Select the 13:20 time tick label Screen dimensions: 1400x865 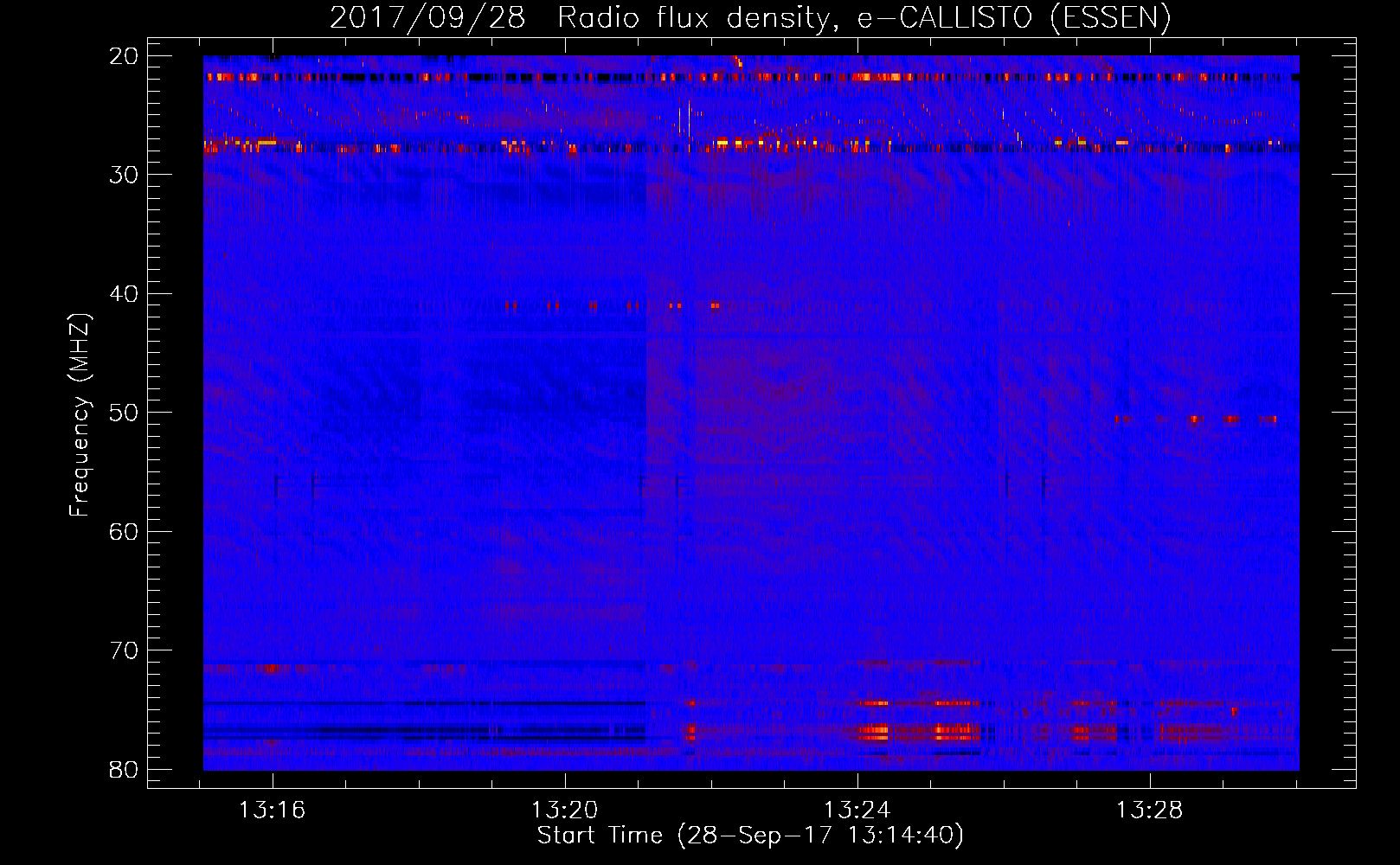(564, 811)
